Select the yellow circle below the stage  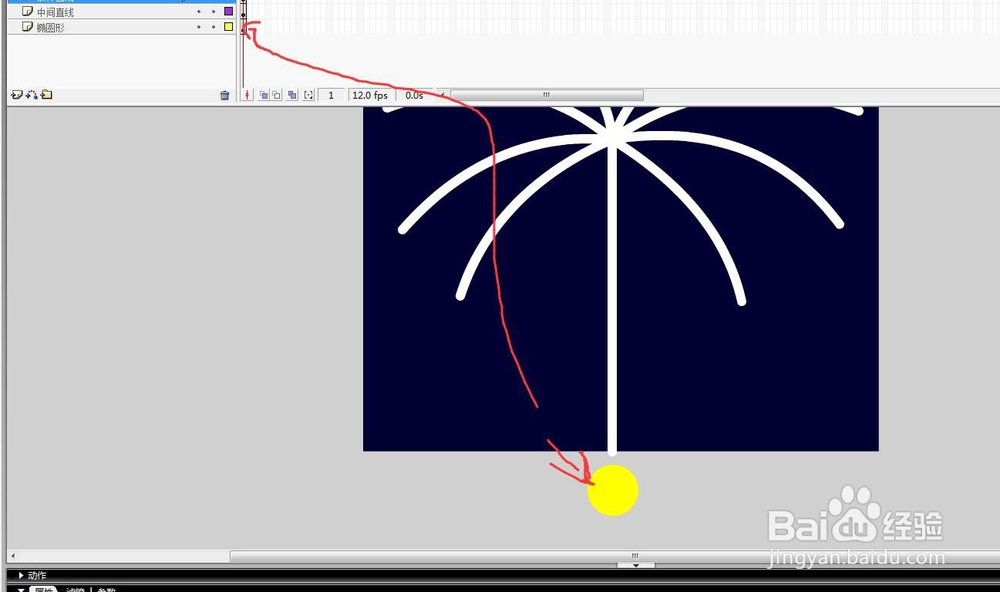[613, 490]
